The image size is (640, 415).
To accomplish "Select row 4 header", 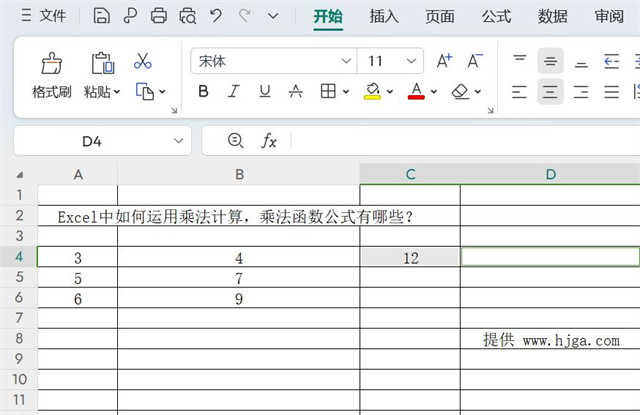I will [x=19, y=257].
